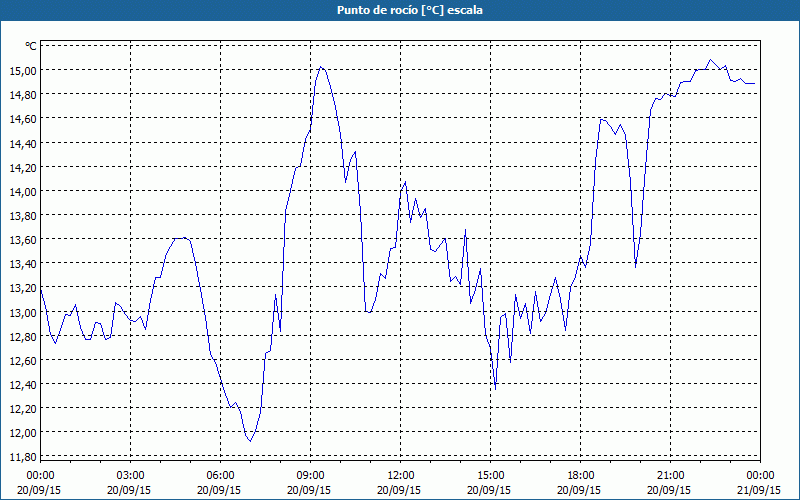
Task: Select the 11,80 y-axis value
Action: pyautogui.click(x=23, y=457)
